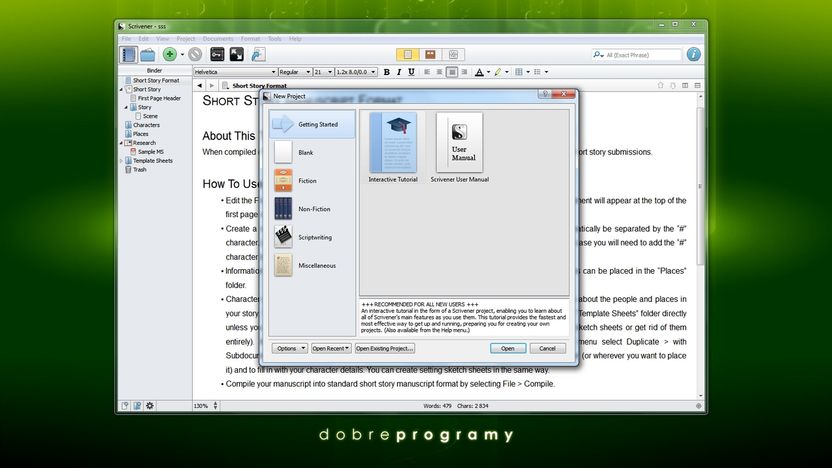Select the Non-Fiction template category

point(312,209)
